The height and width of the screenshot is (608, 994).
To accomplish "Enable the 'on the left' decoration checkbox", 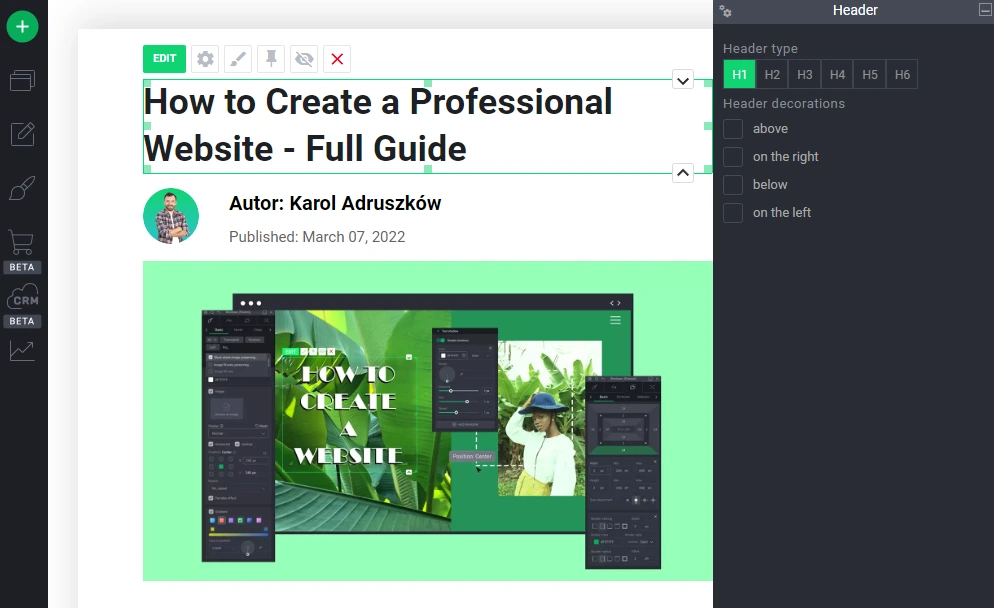I will [x=733, y=212].
